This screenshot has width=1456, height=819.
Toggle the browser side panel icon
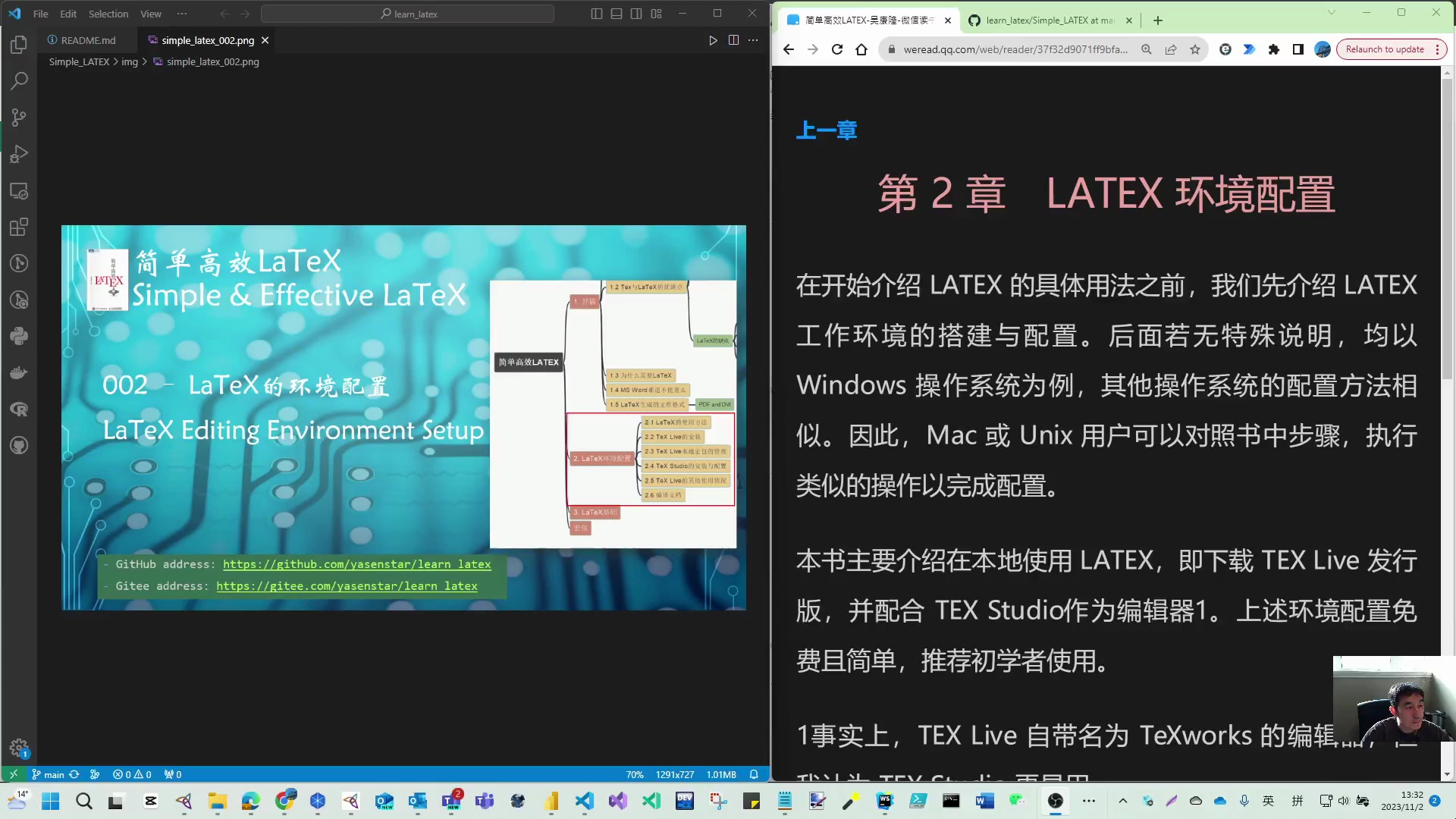point(1298,49)
